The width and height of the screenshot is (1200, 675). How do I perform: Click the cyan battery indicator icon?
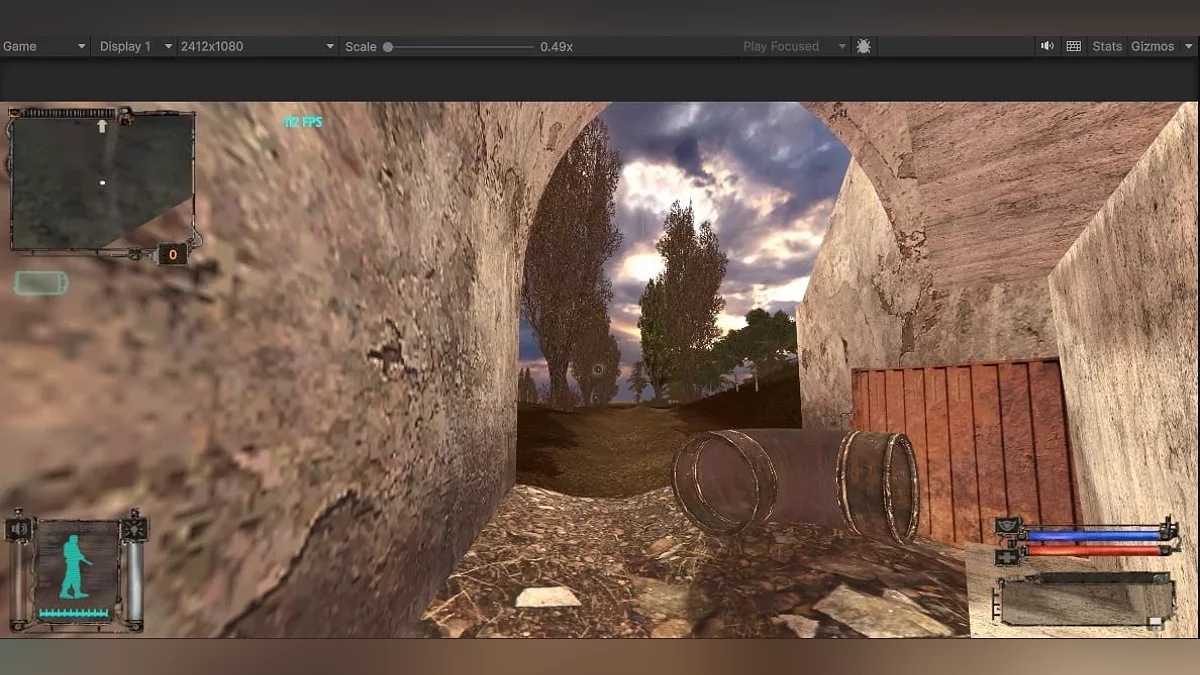(x=41, y=283)
